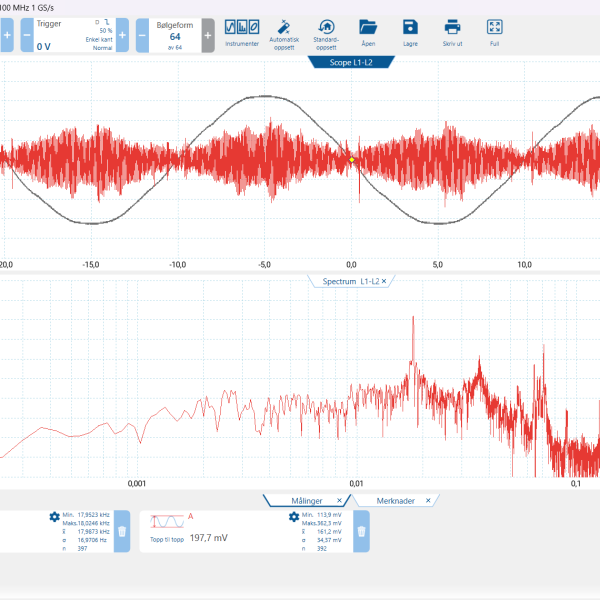Switch to the Merknader tab
This screenshot has height=600, width=600.
(x=395, y=501)
